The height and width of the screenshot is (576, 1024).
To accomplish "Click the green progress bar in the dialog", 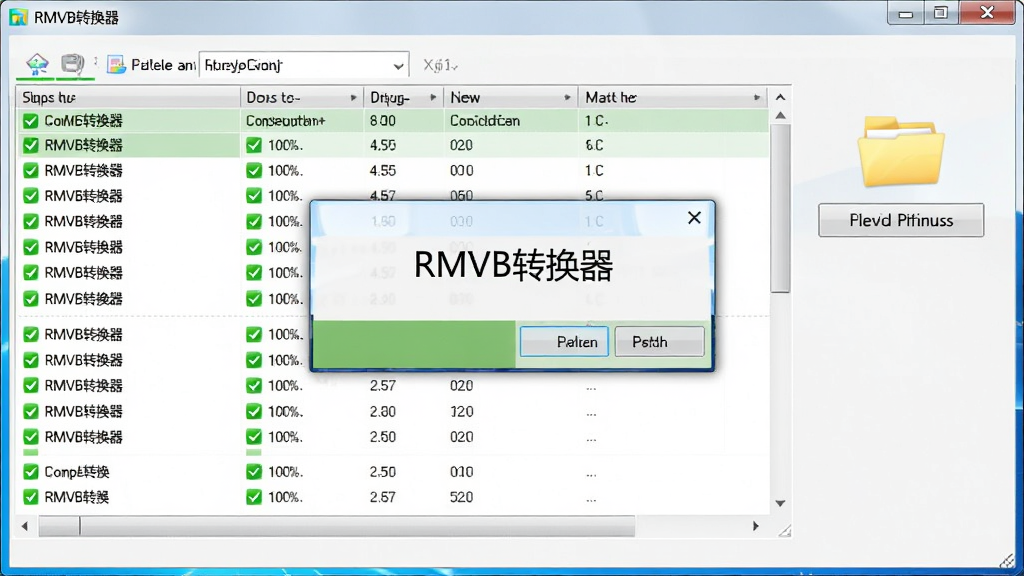I will (414, 344).
